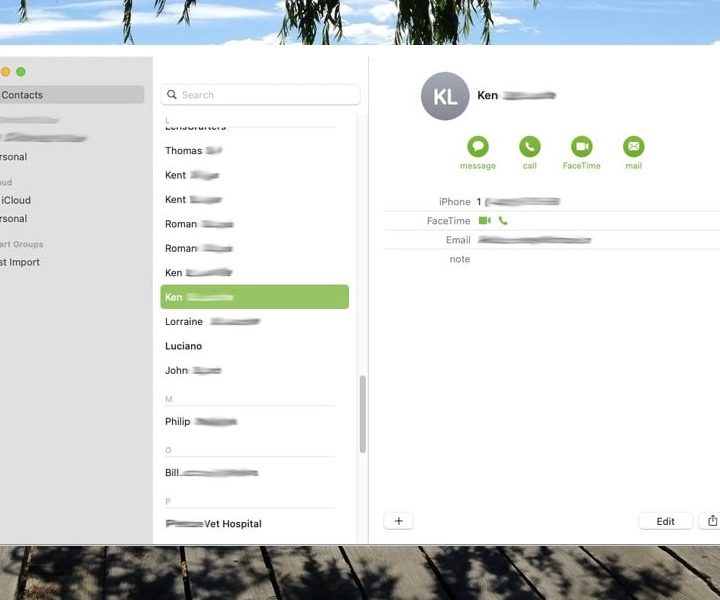
Task: Select Last Import smart group
Action: coord(20,262)
